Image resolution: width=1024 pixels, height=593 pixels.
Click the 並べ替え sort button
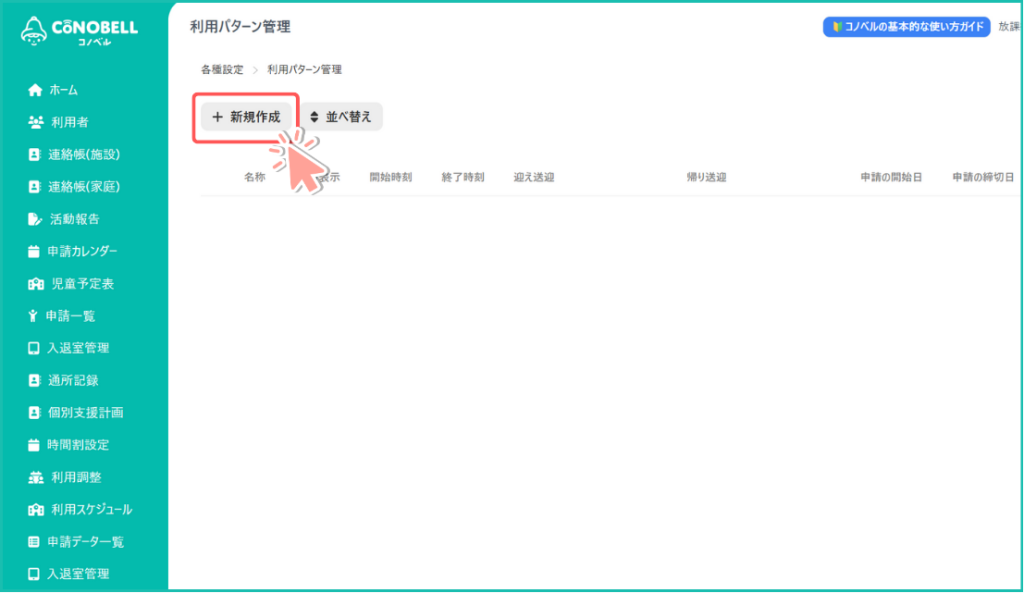click(x=341, y=117)
